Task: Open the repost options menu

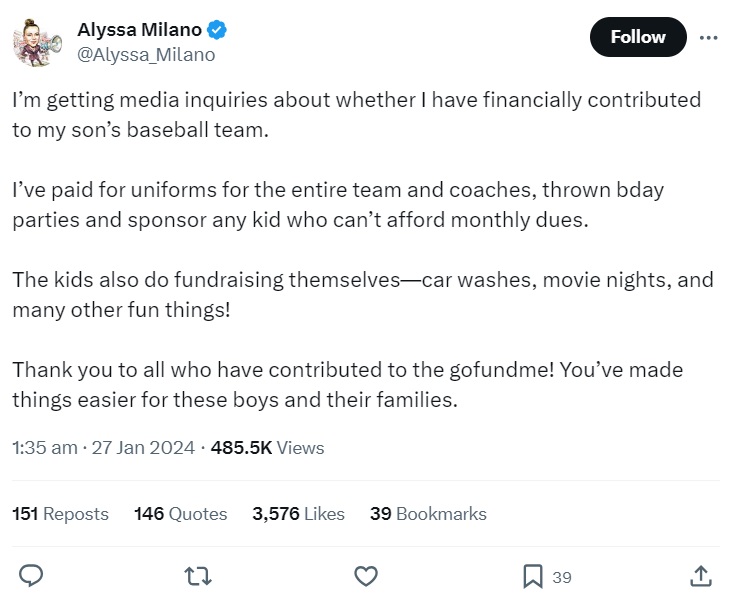Action: point(198,575)
